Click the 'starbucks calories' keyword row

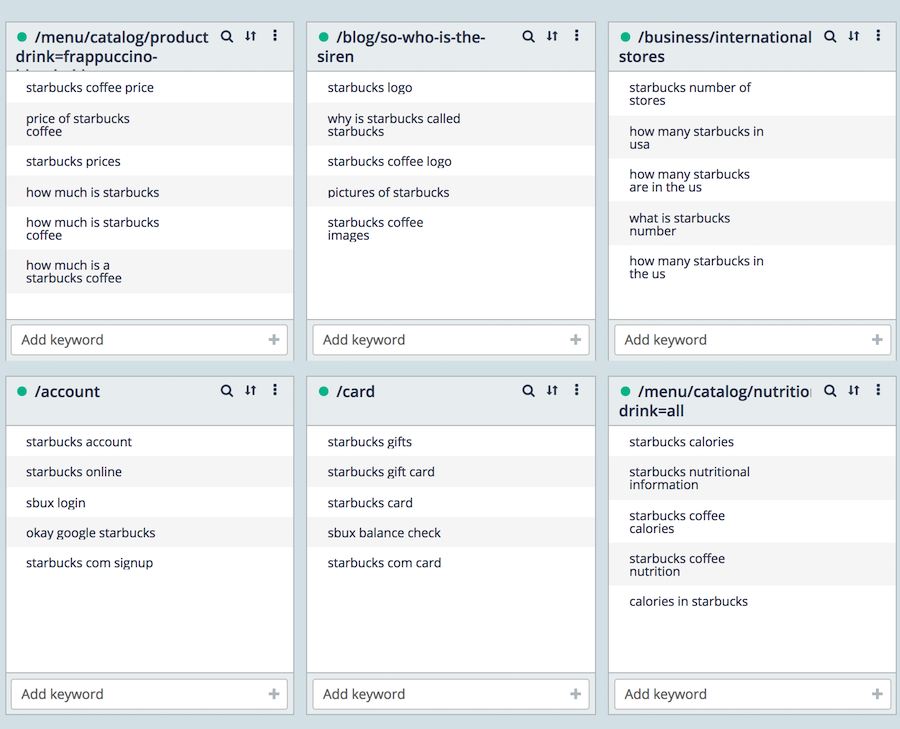click(681, 442)
